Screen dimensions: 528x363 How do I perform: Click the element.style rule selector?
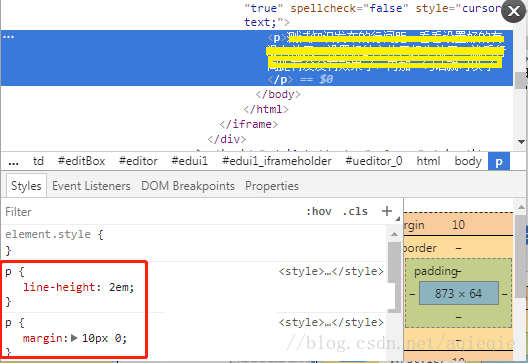[48, 234]
